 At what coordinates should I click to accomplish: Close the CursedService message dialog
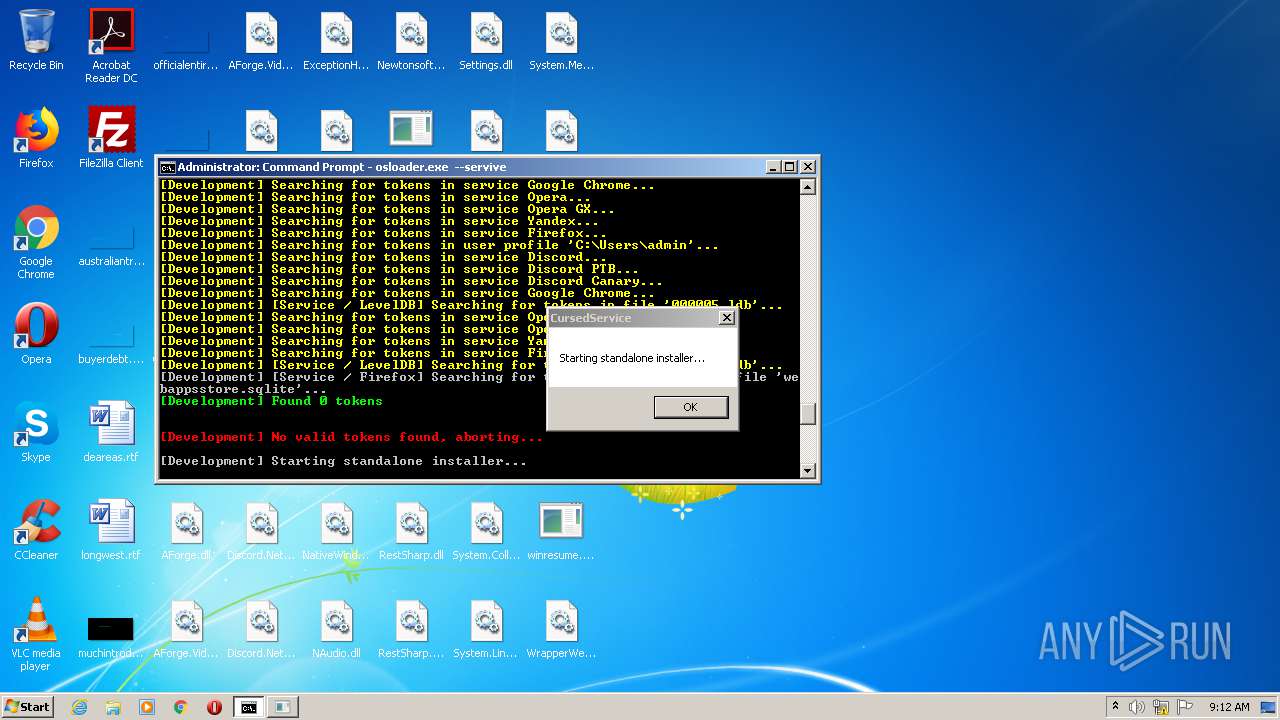point(727,317)
